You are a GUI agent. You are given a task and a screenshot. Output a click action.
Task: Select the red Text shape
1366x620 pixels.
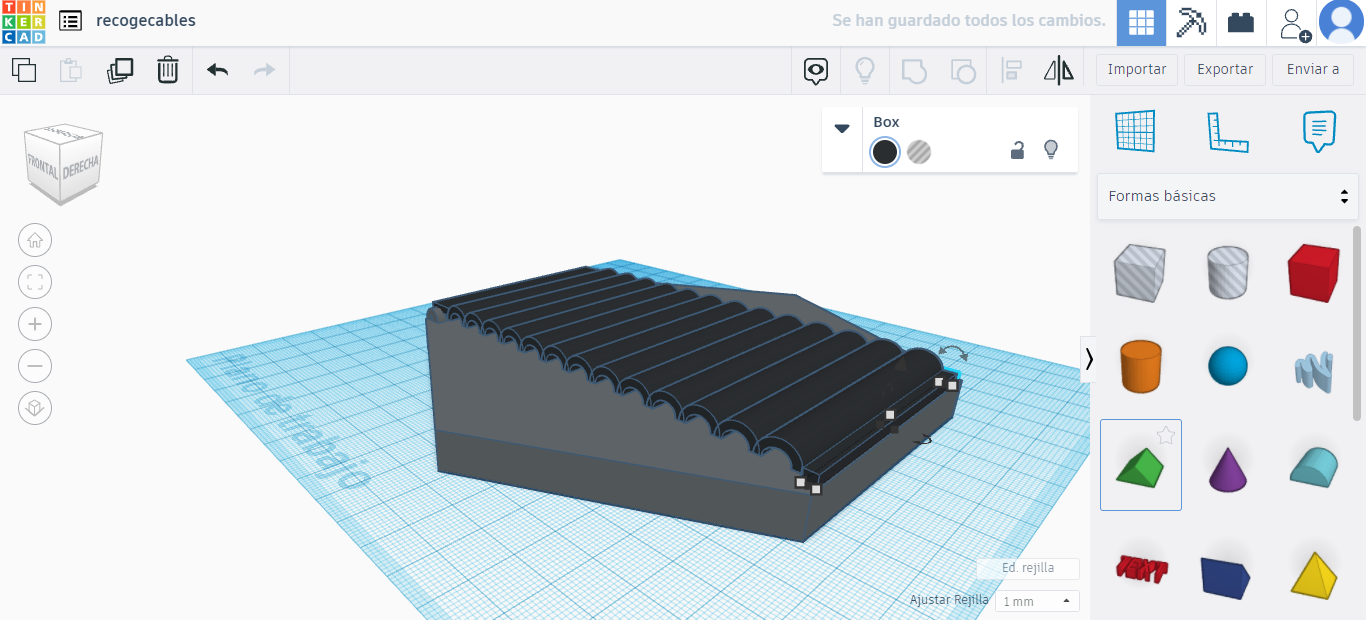coord(1141,569)
